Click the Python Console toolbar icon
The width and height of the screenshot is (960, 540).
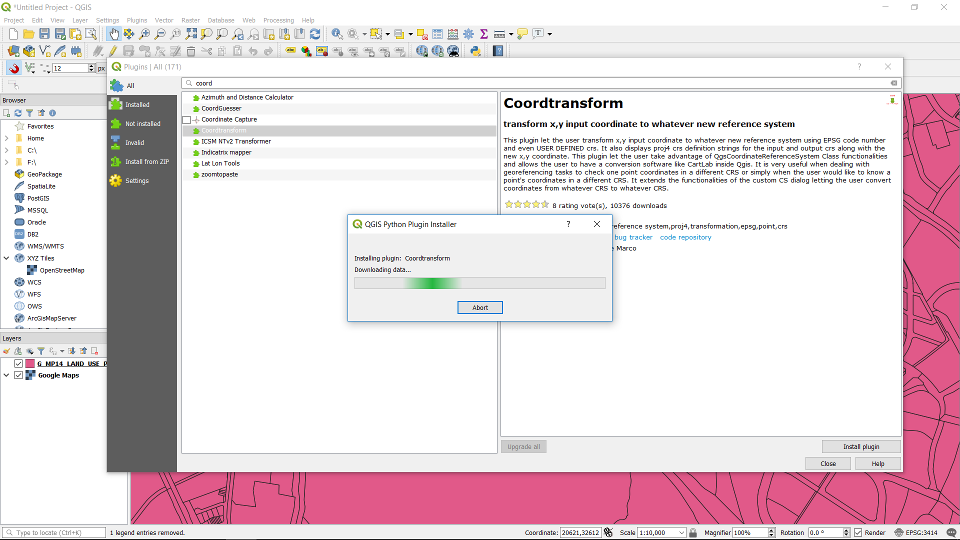(475, 50)
